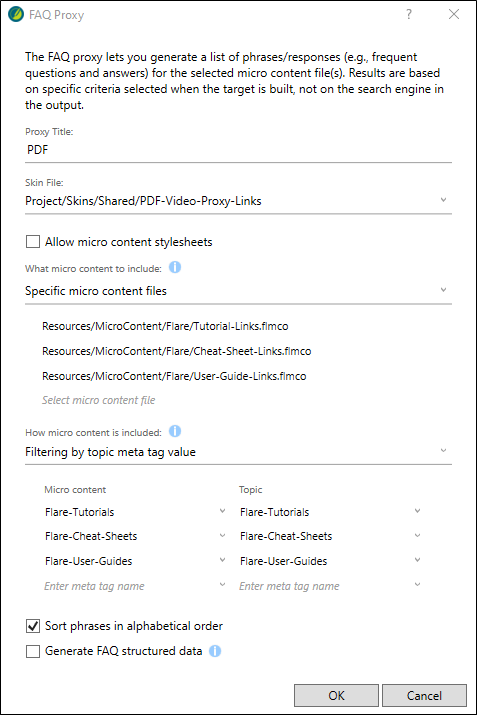Viewport: 477px width, 715px height.
Task: Click the Proxy Title field containing PDF
Action: 238,150
